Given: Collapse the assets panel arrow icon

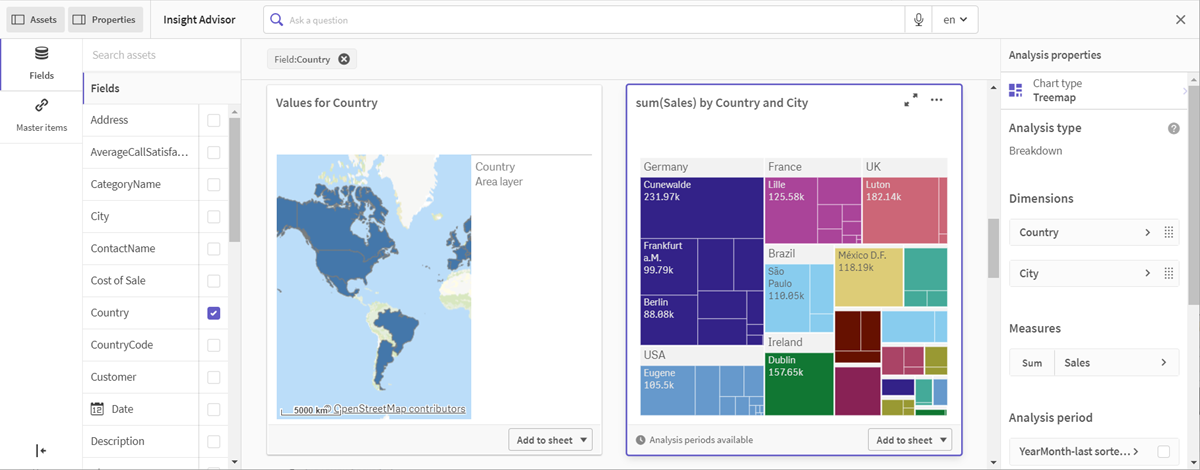Looking at the screenshot, I should [x=41, y=451].
